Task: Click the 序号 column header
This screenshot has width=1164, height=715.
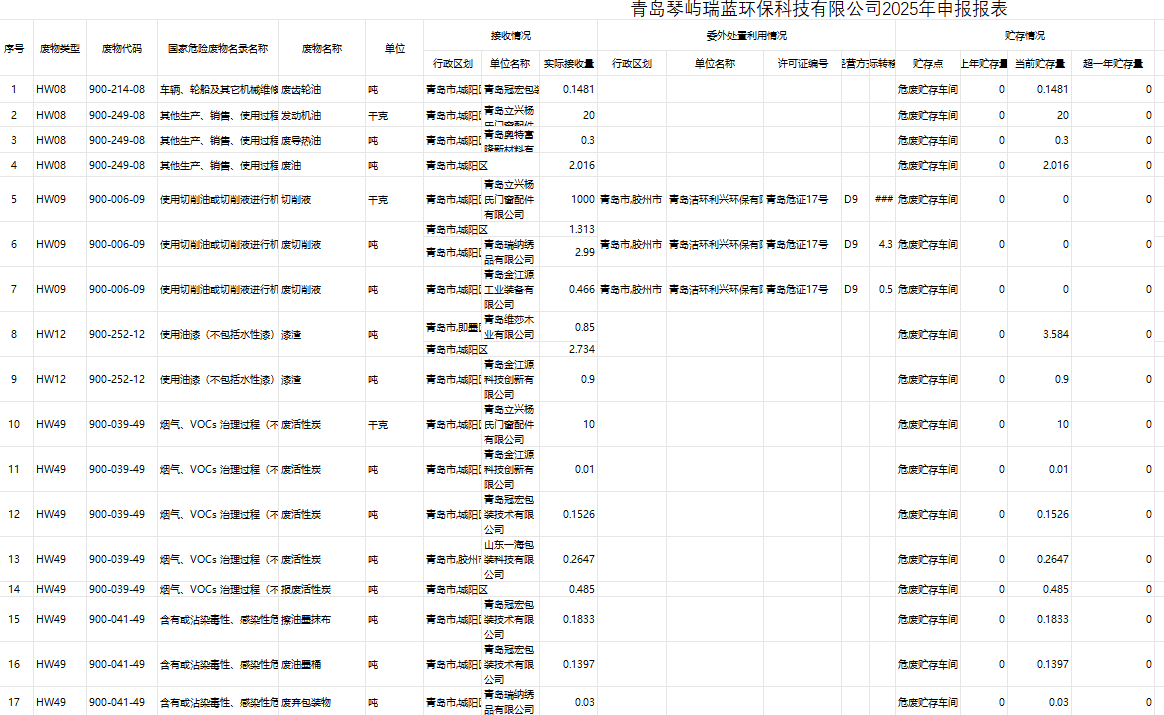Action: [x=14, y=49]
